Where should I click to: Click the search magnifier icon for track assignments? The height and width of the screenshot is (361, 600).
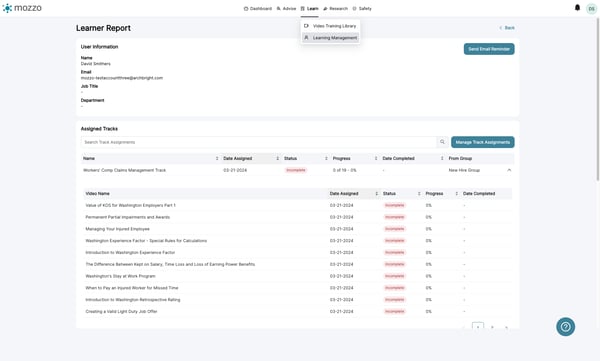click(442, 142)
